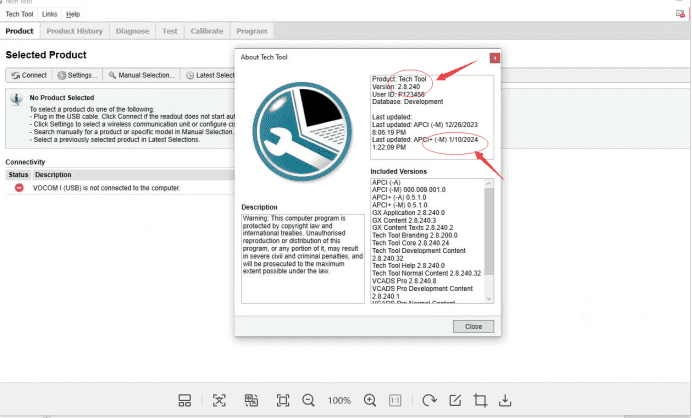692x418 pixels.
Task: Click up arrow of Included Versions scrollbar
Action: pos(489,183)
